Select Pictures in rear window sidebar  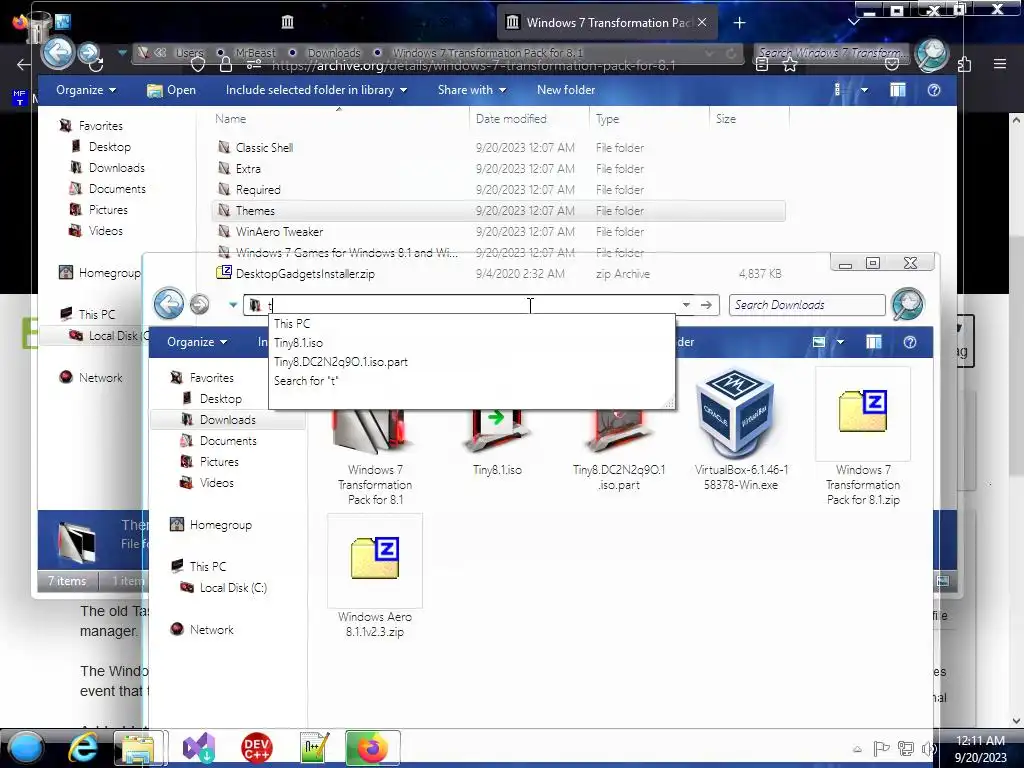pyautogui.click(x=108, y=210)
